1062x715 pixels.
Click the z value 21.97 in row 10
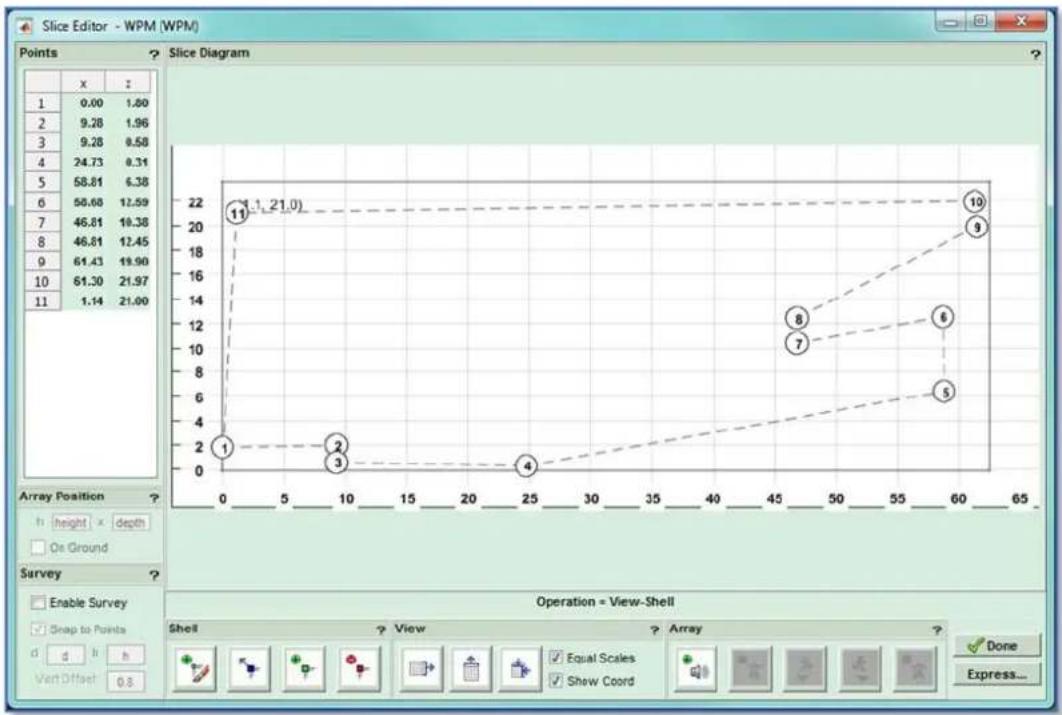pyautogui.click(x=133, y=281)
